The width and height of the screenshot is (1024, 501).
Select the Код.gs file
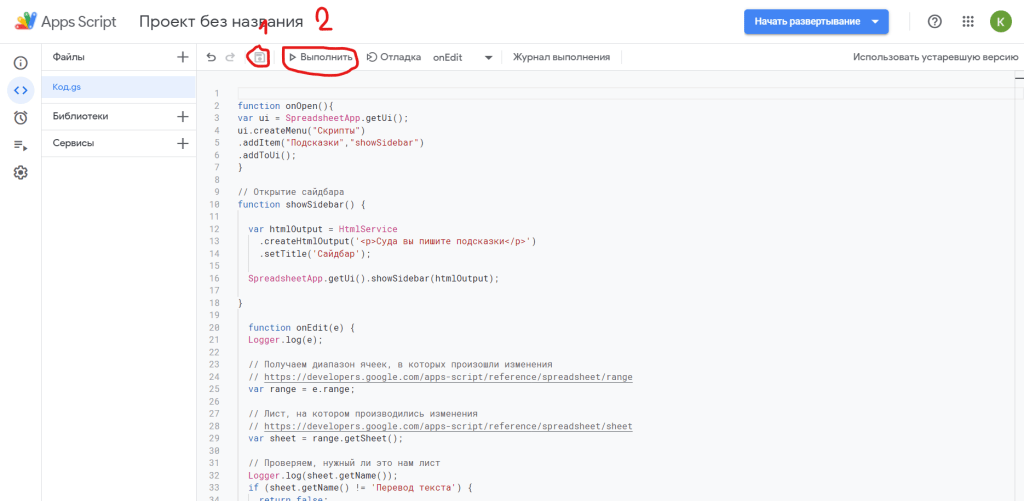(x=68, y=87)
